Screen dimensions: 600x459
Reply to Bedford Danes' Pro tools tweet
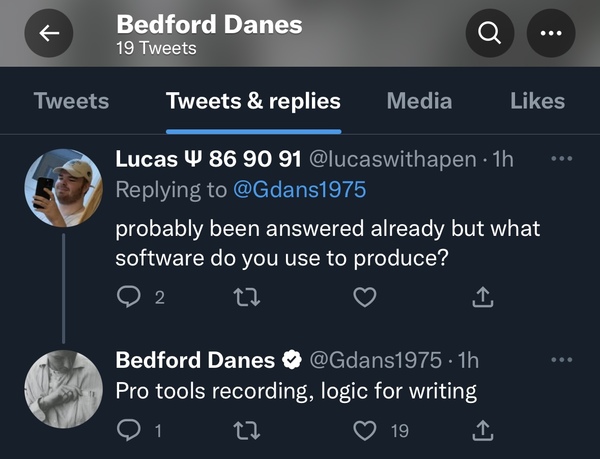point(129,430)
